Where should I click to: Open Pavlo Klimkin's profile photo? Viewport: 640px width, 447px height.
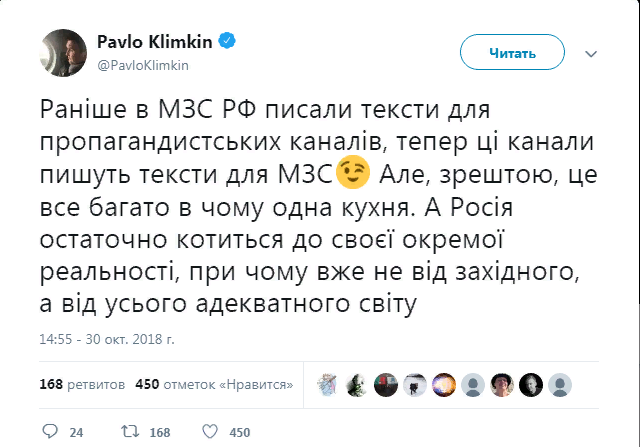coord(61,52)
